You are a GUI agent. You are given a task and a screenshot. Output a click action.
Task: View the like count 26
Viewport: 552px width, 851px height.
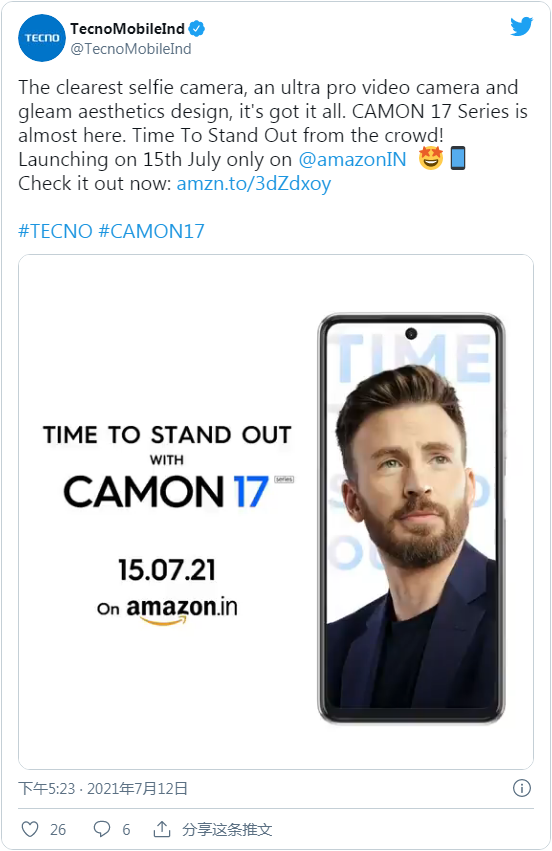click(58, 829)
